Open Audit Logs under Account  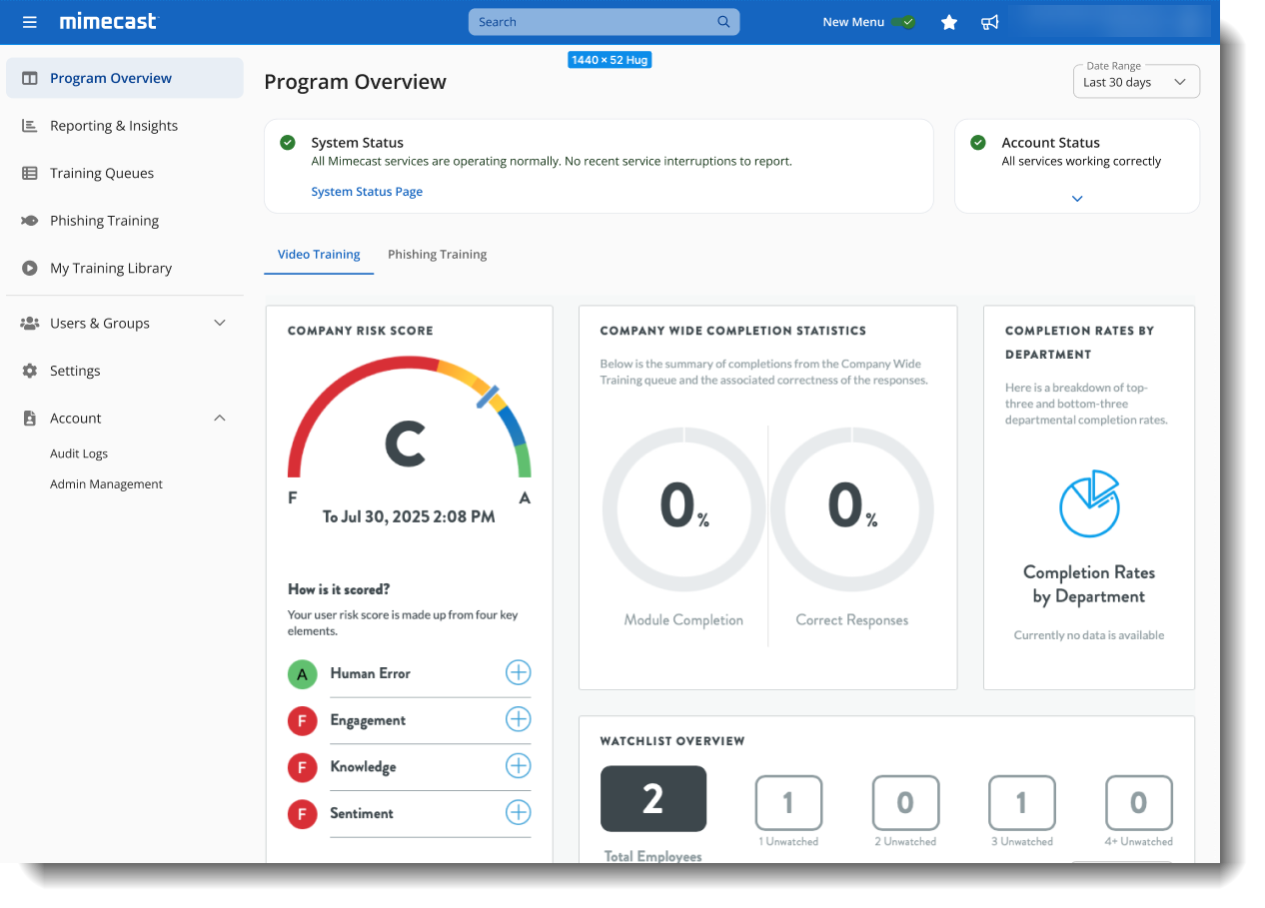[79, 454]
